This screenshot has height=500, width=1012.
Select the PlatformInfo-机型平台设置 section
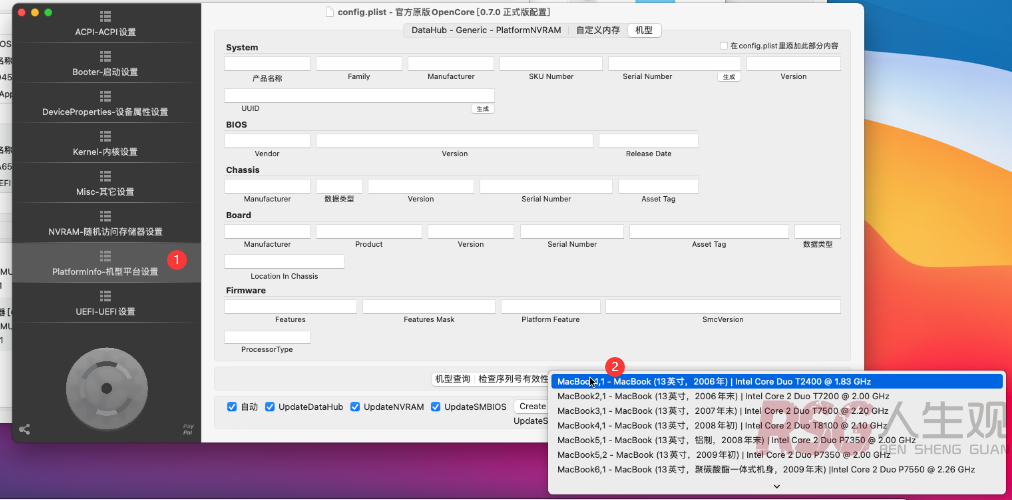tap(105, 263)
